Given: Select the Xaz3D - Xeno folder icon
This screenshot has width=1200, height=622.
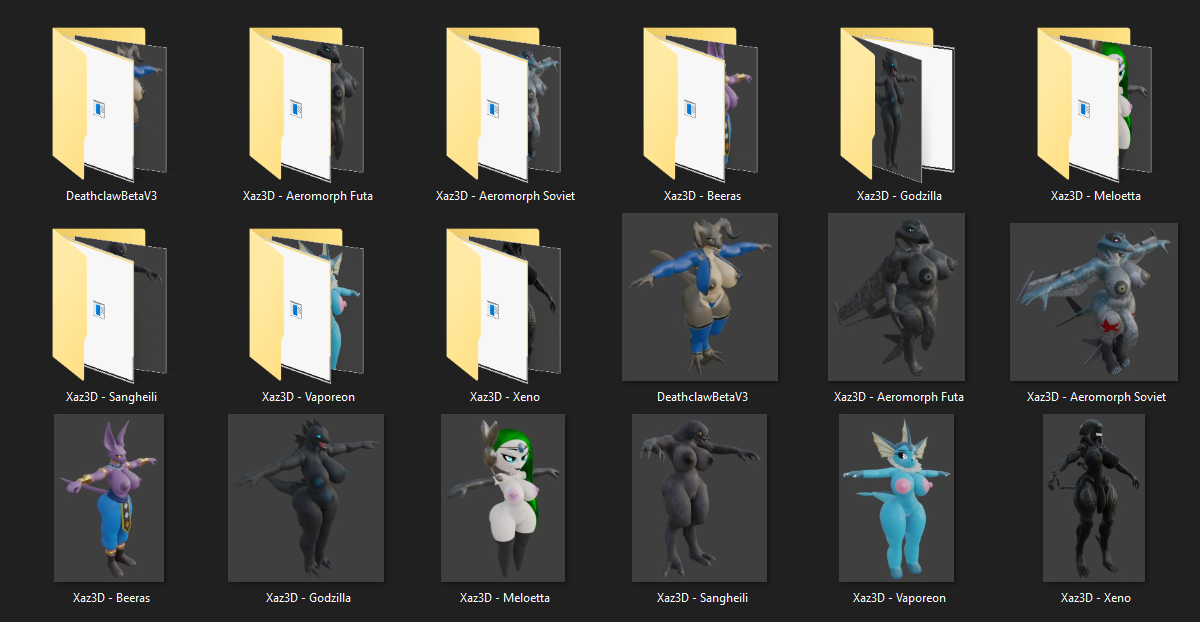Looking at the screenshot, I should [505, 306].
